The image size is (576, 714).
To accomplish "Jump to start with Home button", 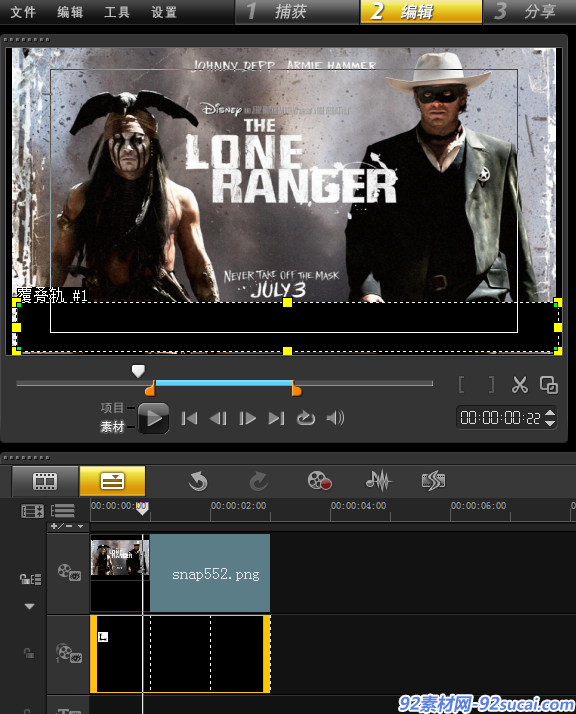I will click(189, 418).
